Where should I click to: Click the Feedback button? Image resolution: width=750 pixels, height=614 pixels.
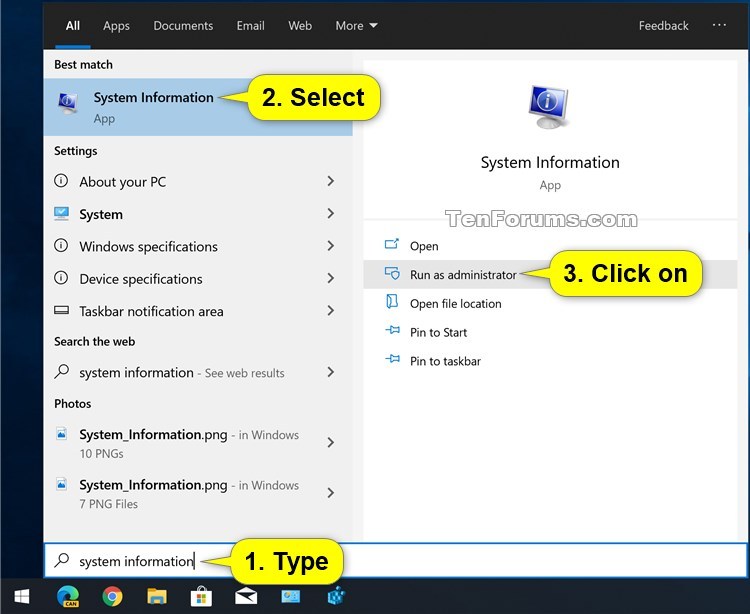(663, 25)
